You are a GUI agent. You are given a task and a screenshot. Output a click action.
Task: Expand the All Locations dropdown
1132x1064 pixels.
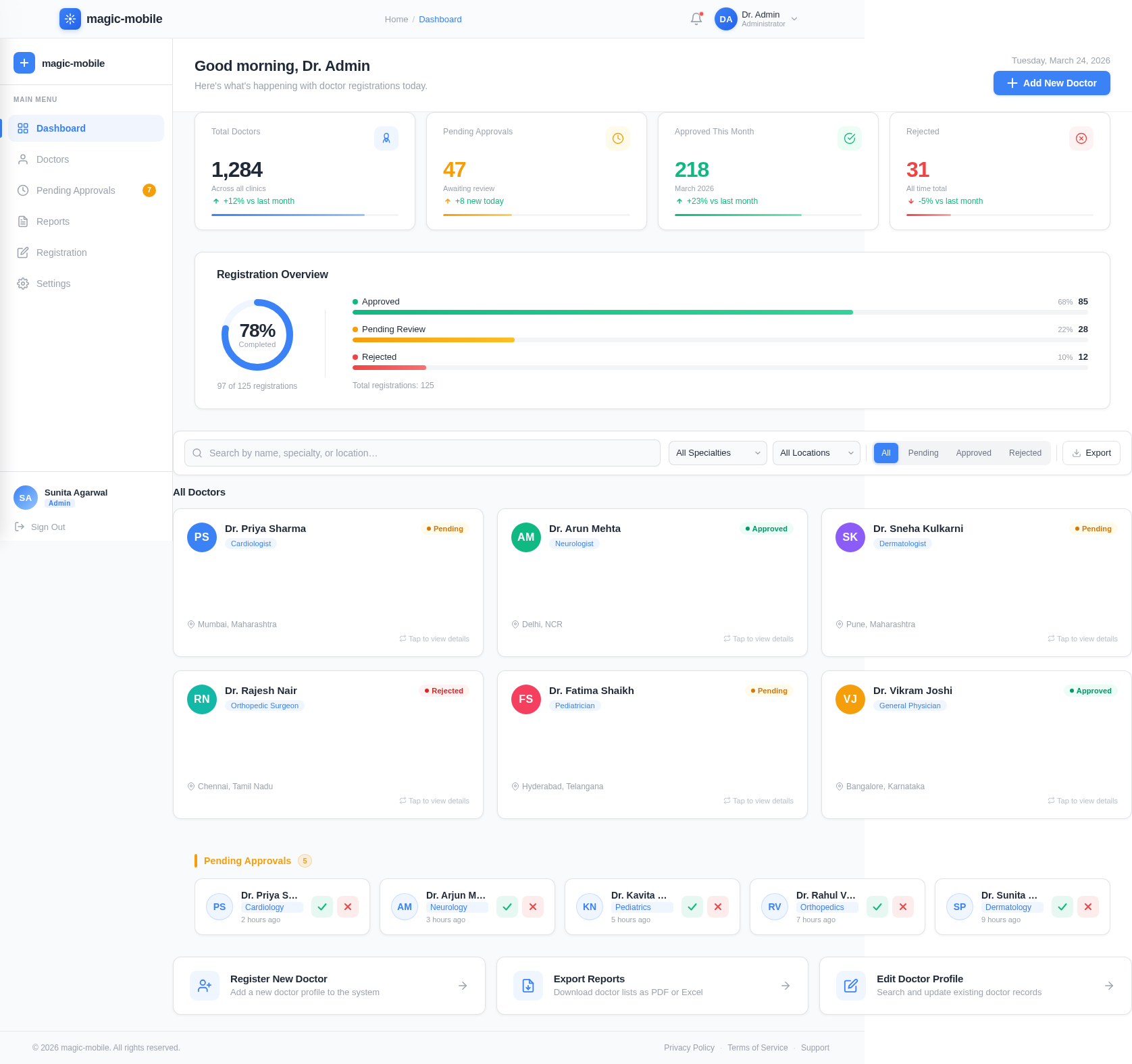pyautogui.click(x=816, y=453)
